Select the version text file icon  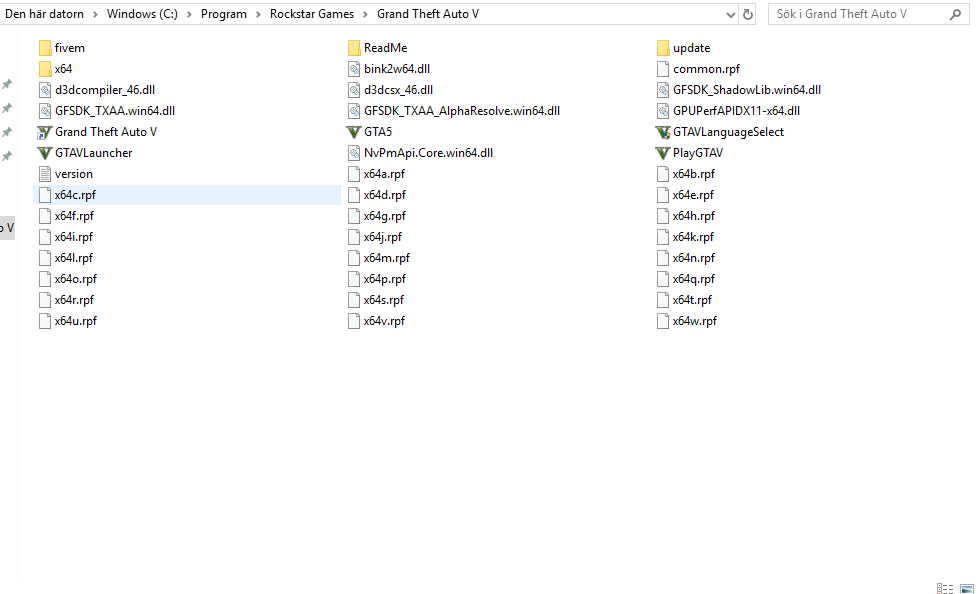(45, 174)
